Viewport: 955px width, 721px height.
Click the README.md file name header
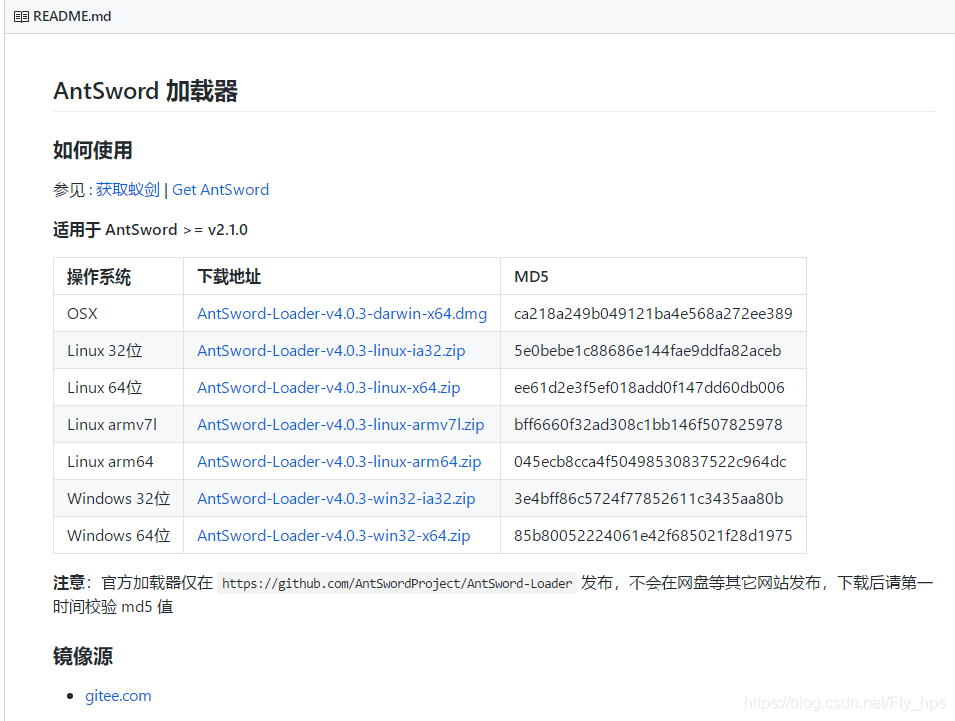[72, 16]
